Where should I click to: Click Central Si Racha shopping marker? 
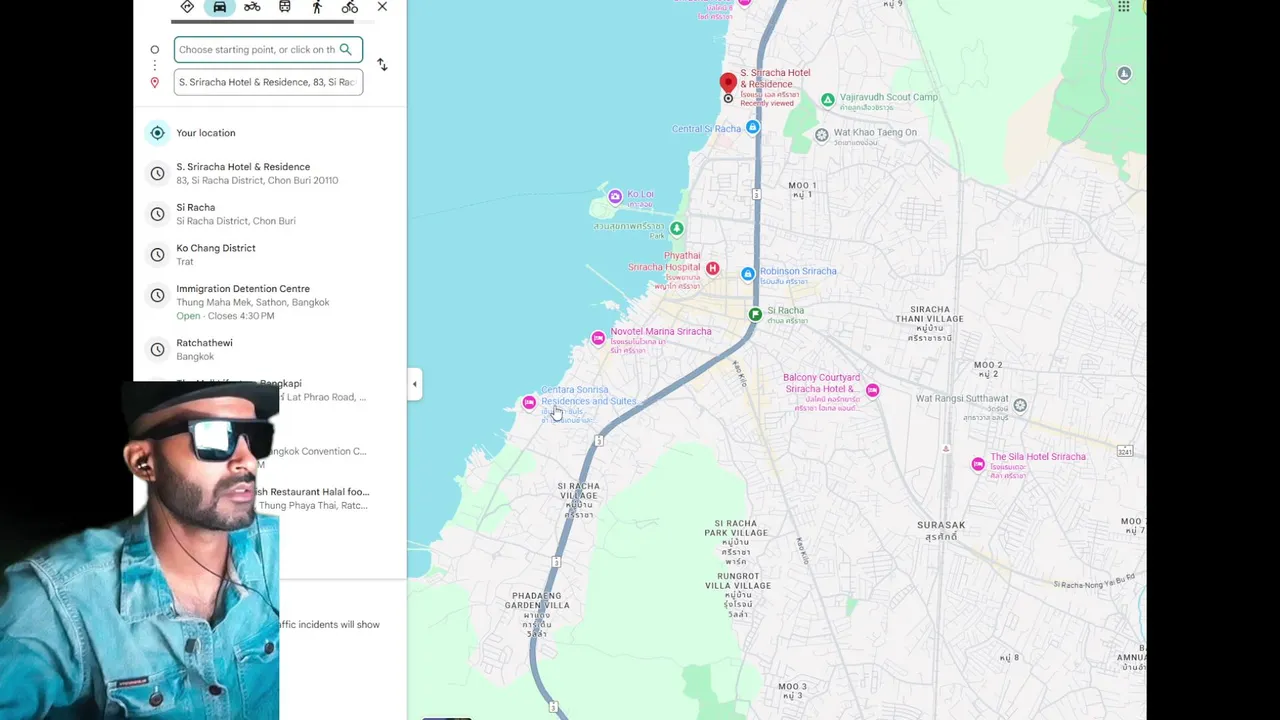(x=752, y=128)
